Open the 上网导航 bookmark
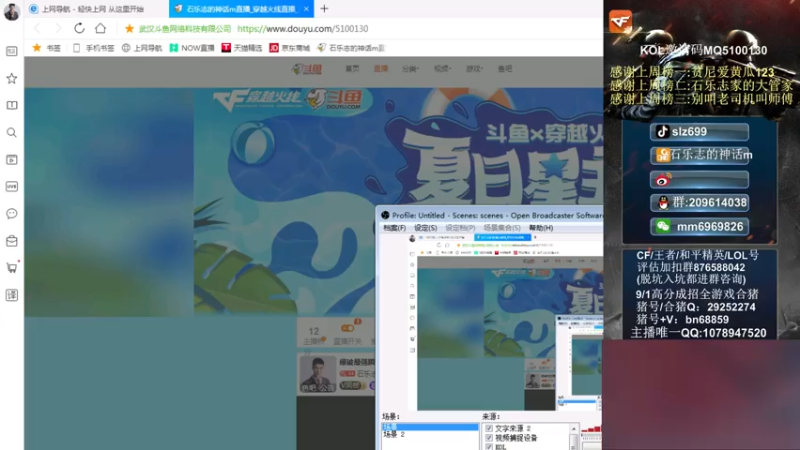The width and height of the screenshot is (800, 450). (142, 48)
